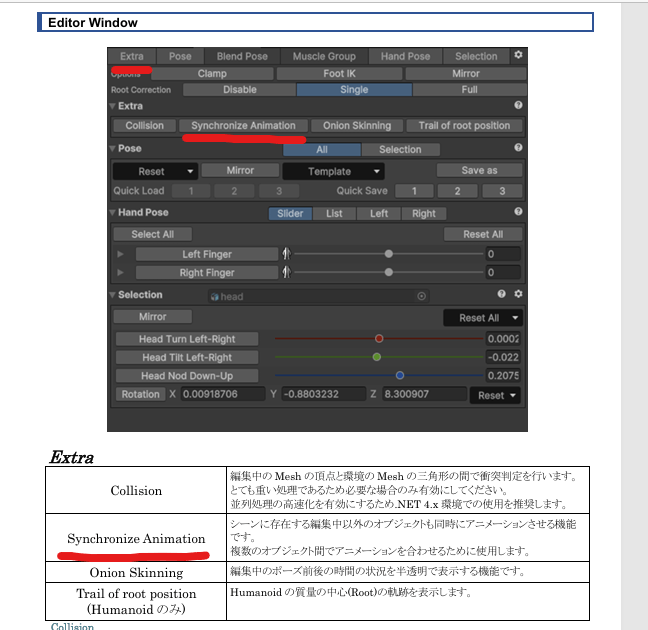Click Mirror button in Selection section
The width and height of the screenshot is (648, 630).
coord(152,317)
